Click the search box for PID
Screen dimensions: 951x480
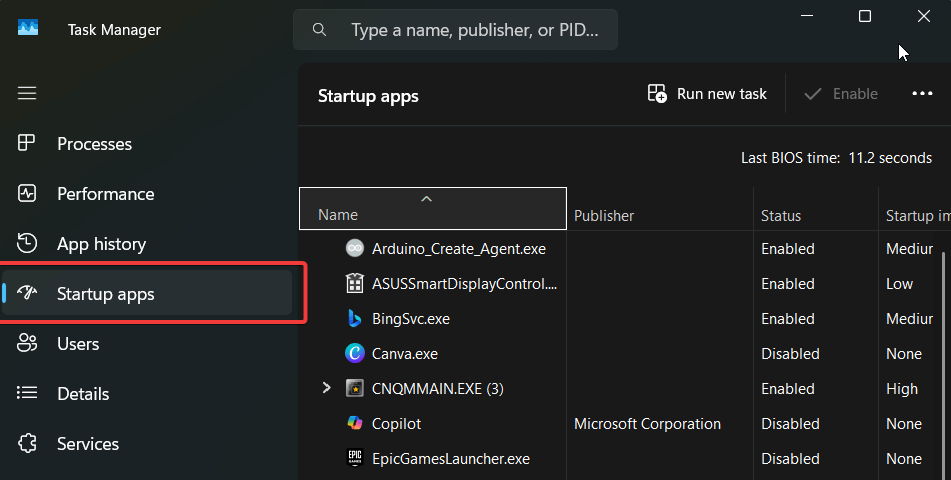click(x=455, y=30)
